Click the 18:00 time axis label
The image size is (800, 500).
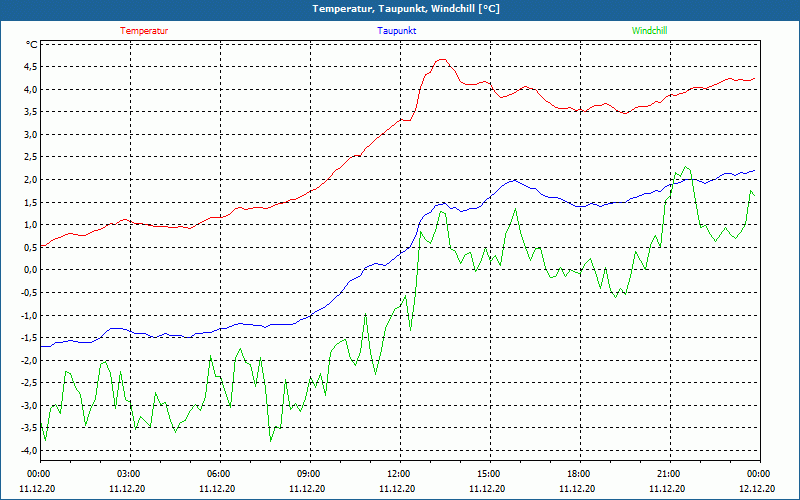click(x=578, y=474)
